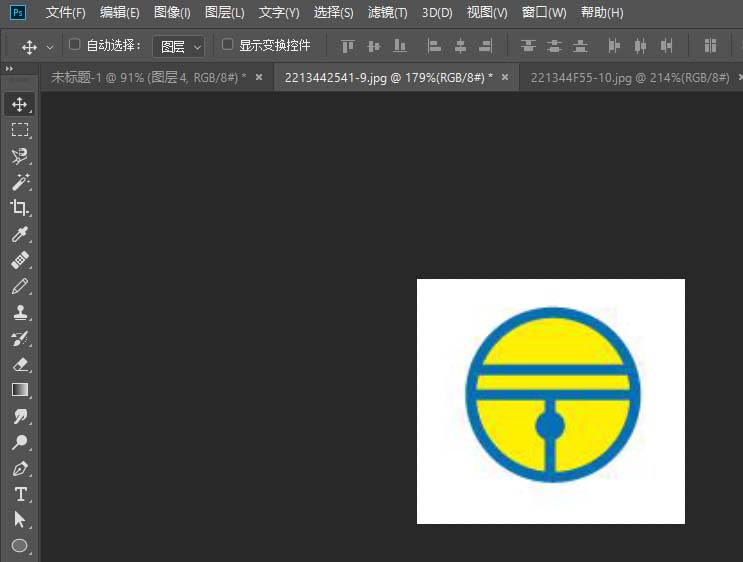Open the 图像(I) menu
Image resolution: width=743 pixels, height=562 pixels.
click(x=172, y=12)
